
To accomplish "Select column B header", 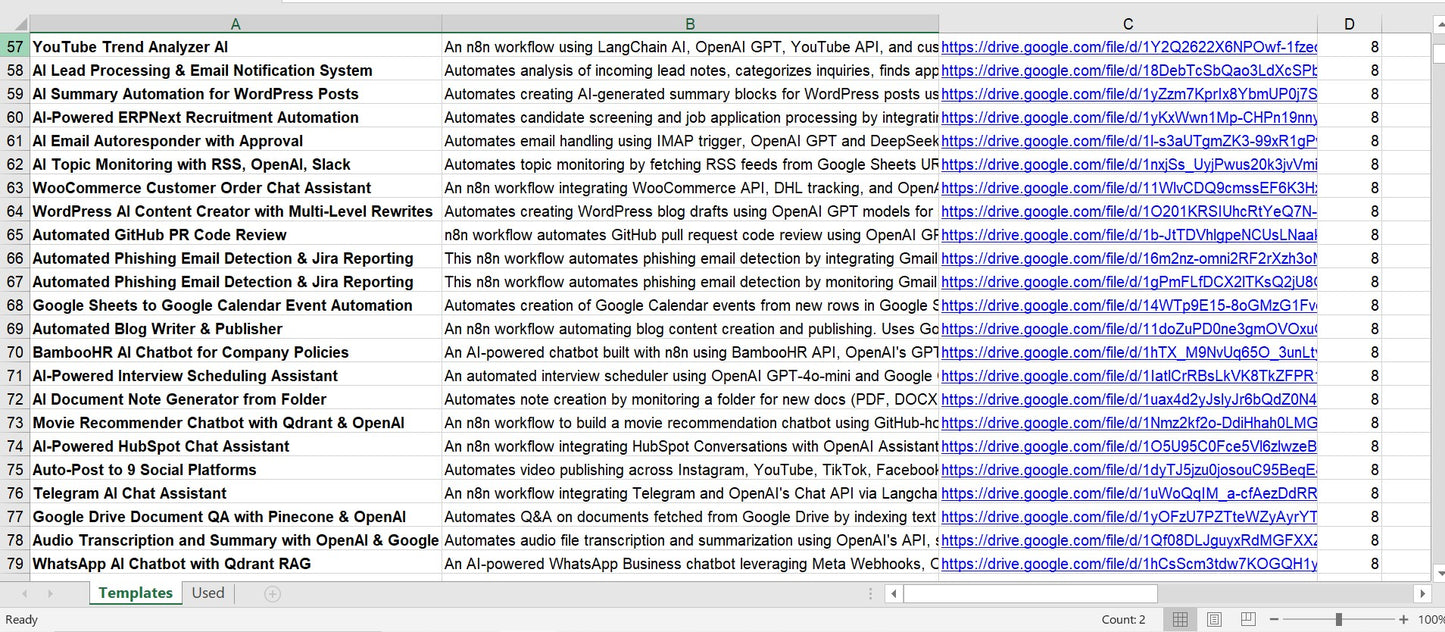I will click(690, 24).
